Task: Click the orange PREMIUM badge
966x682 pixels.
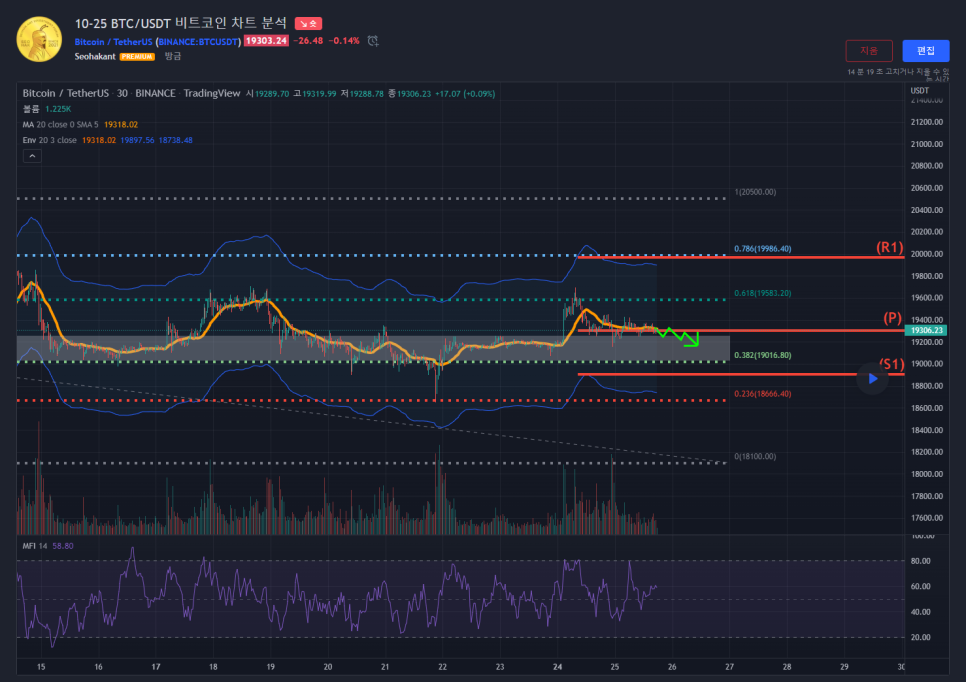Action: (x=137, y=57)
